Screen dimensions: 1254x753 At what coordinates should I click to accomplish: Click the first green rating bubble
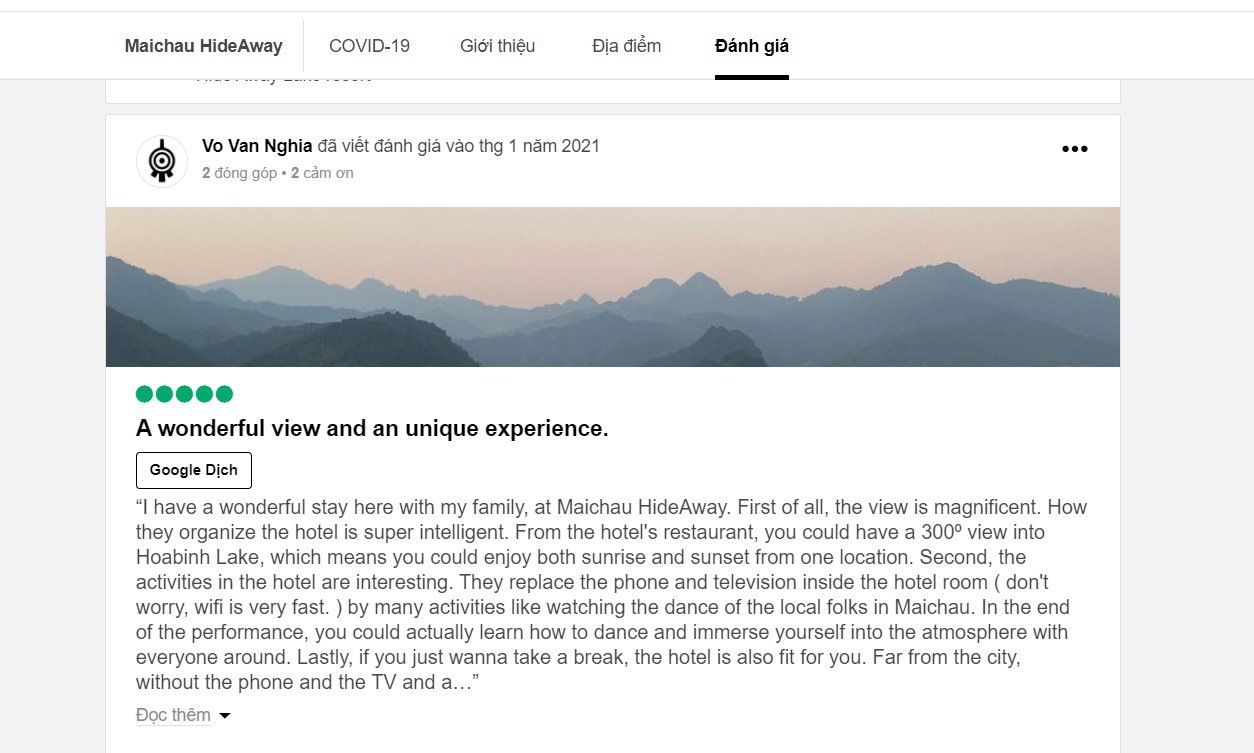(x=145, y=394)
